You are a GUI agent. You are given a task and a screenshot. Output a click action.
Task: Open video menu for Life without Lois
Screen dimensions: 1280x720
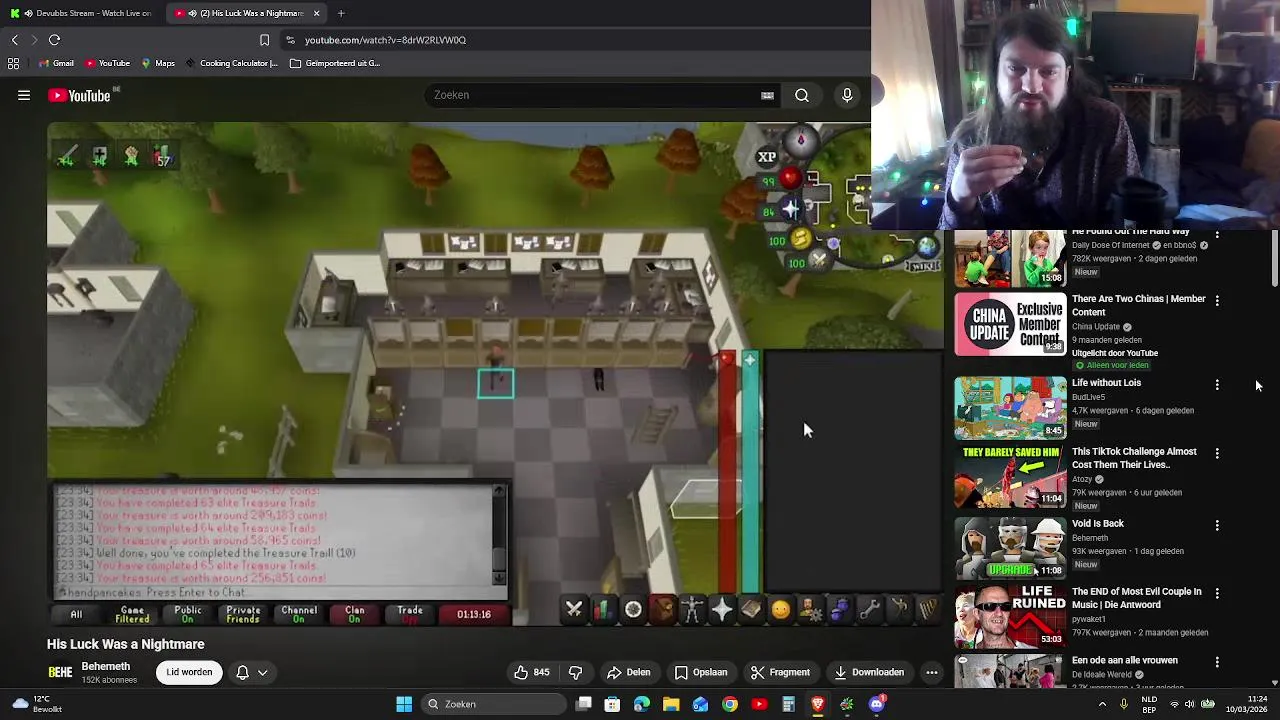[1217, 384]
